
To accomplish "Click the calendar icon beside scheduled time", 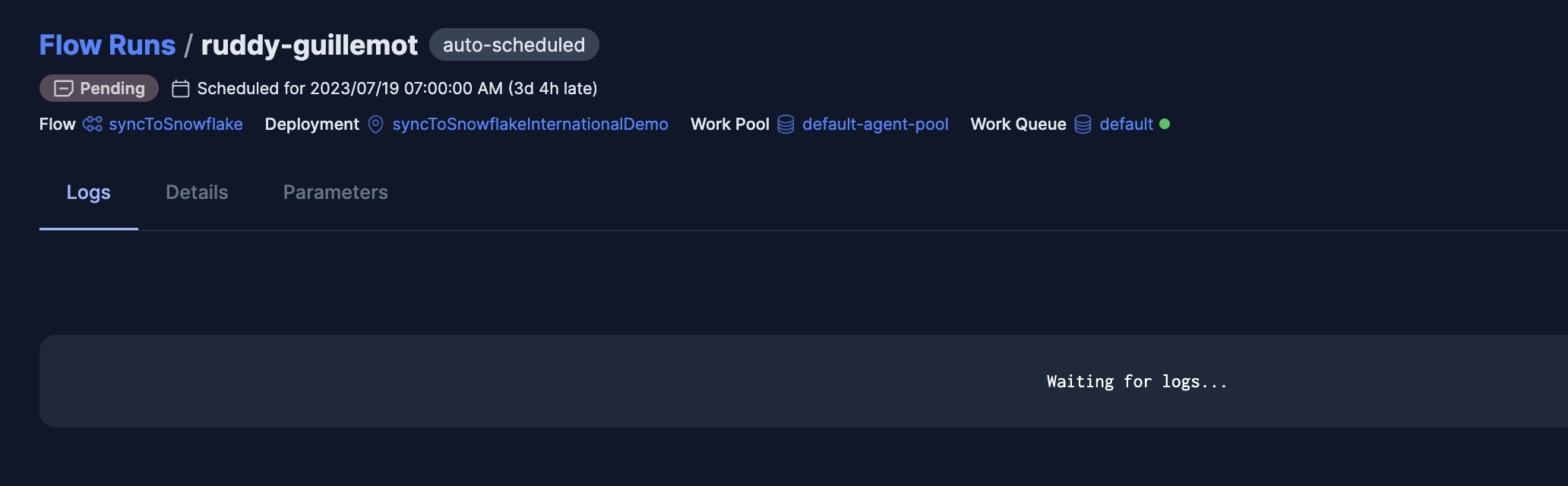I will click(180, 87).
